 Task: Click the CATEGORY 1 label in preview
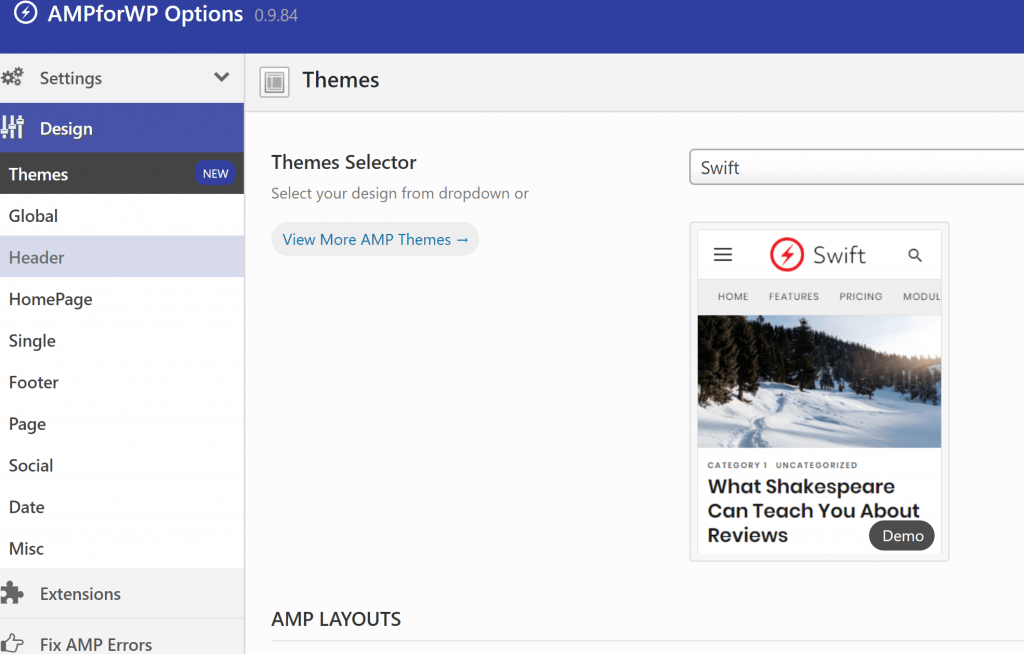click(x=737, y=465)
